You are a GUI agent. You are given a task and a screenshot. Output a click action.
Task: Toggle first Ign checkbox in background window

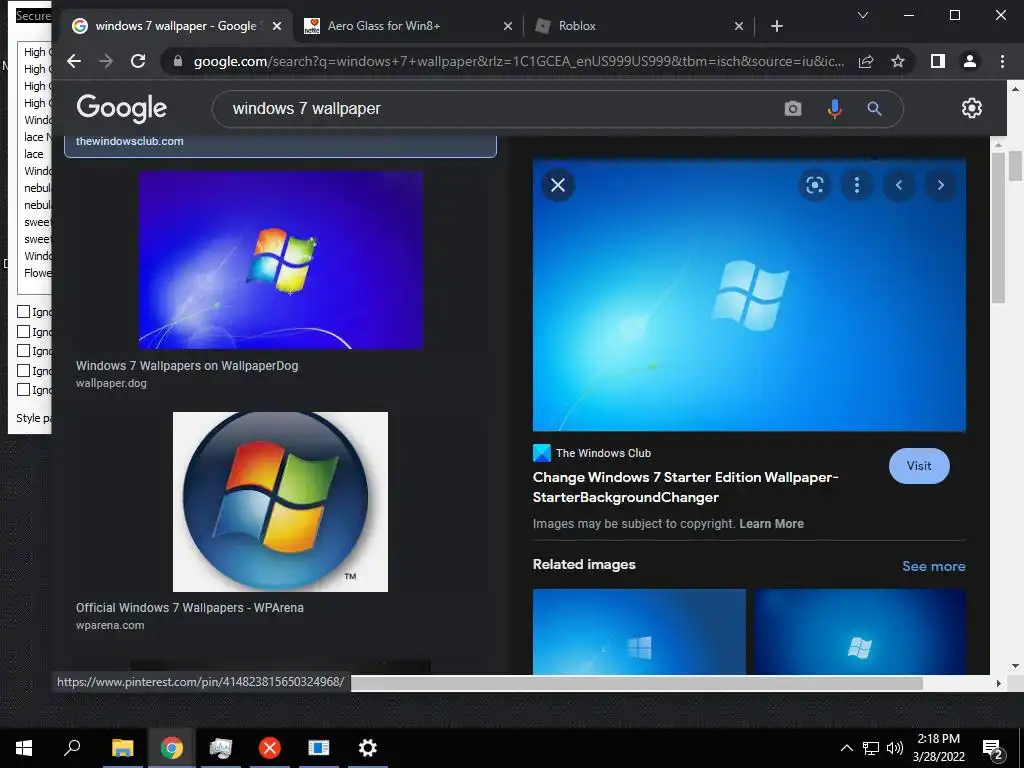click(x=24, y=312)
